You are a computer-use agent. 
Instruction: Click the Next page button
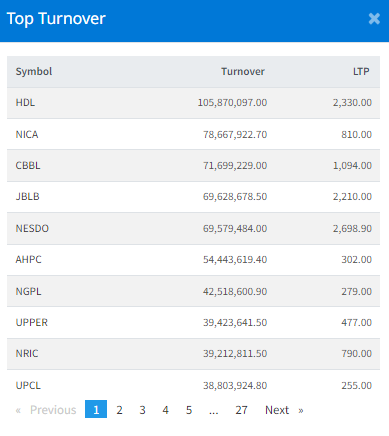(x=284, y=410)
